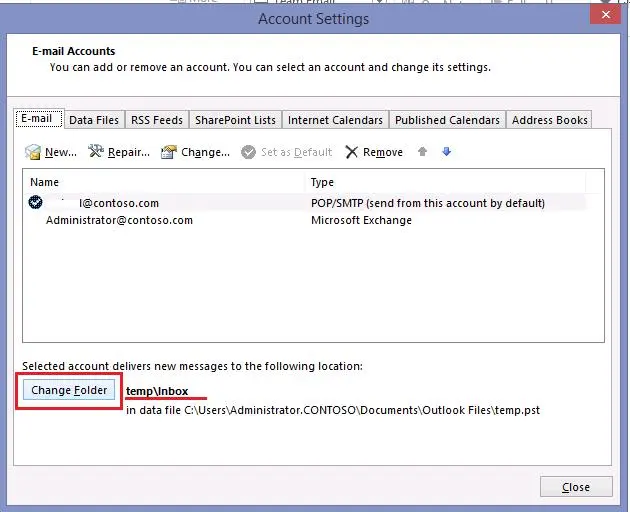Switch to SharePoint Lists tab

235,120
